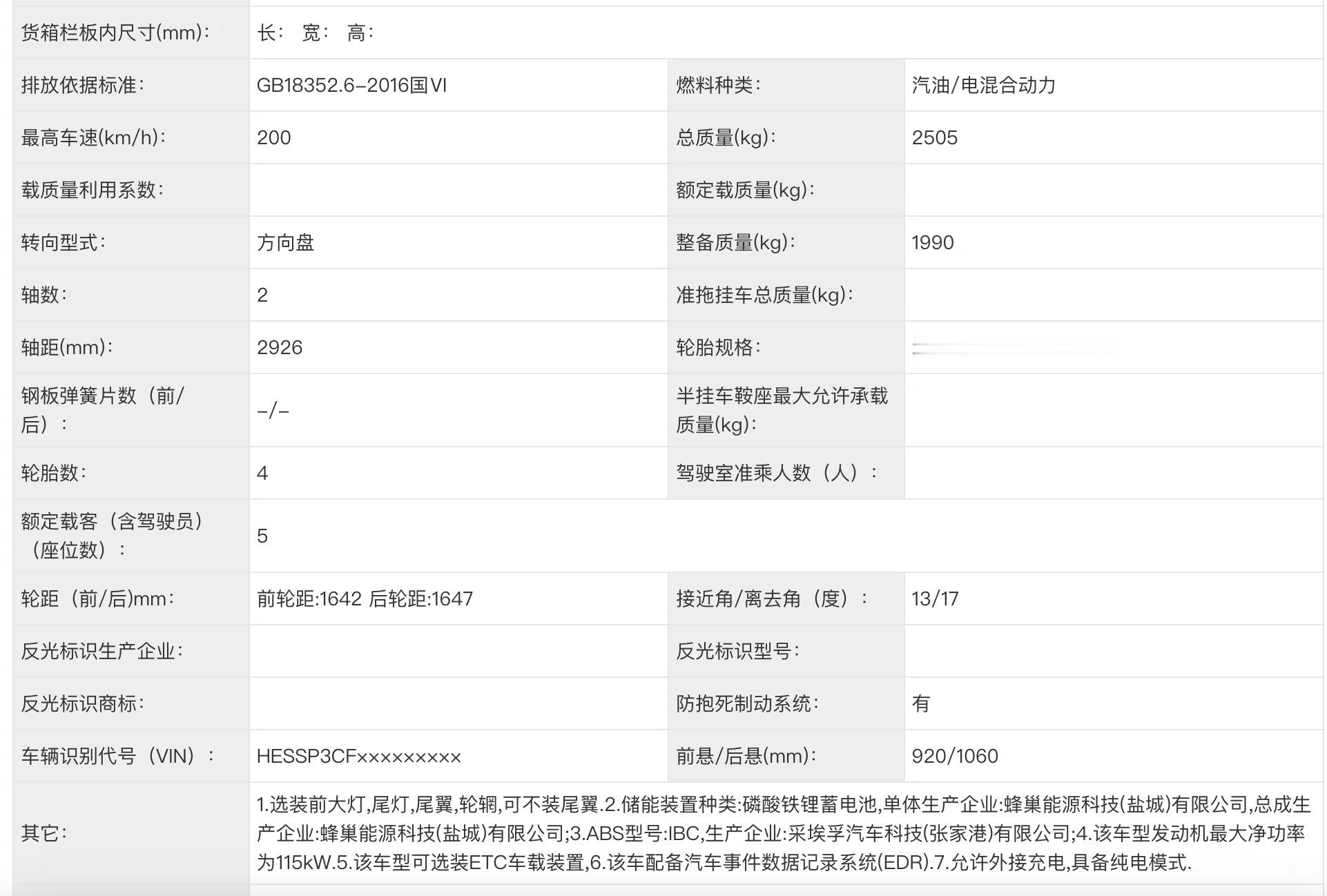Click the max speed value 200
1327x896 pixels.
274,138
